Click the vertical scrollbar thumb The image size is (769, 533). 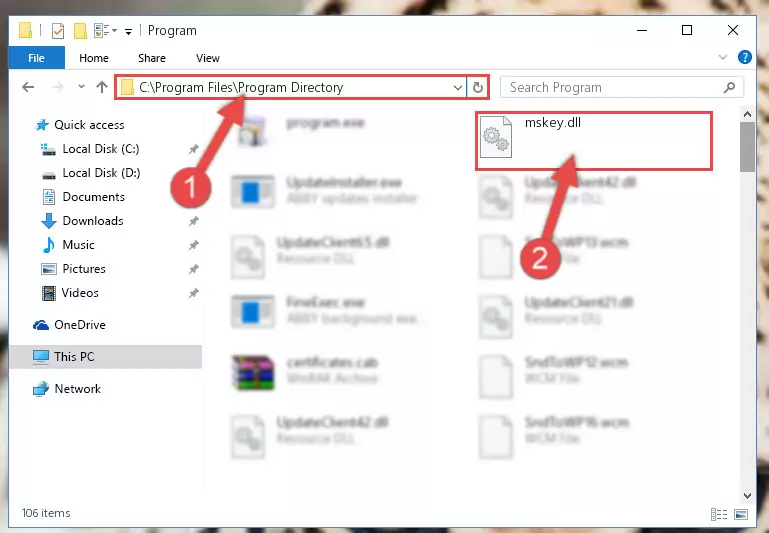pyautogui.click(x=747, y=147)
